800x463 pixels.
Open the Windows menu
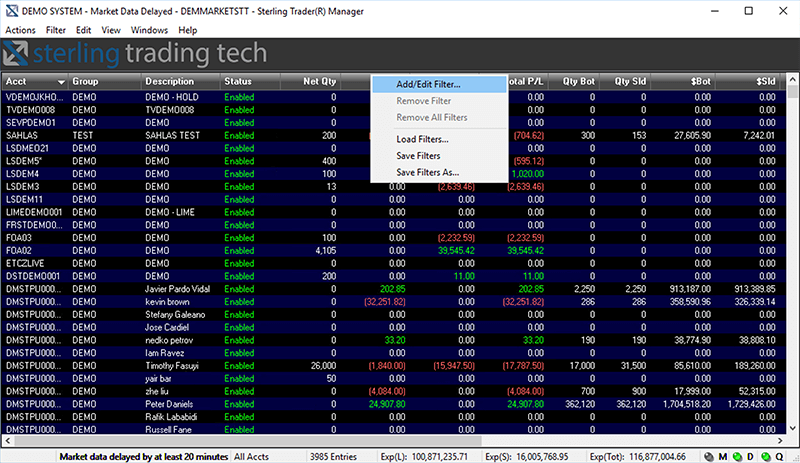149,30
